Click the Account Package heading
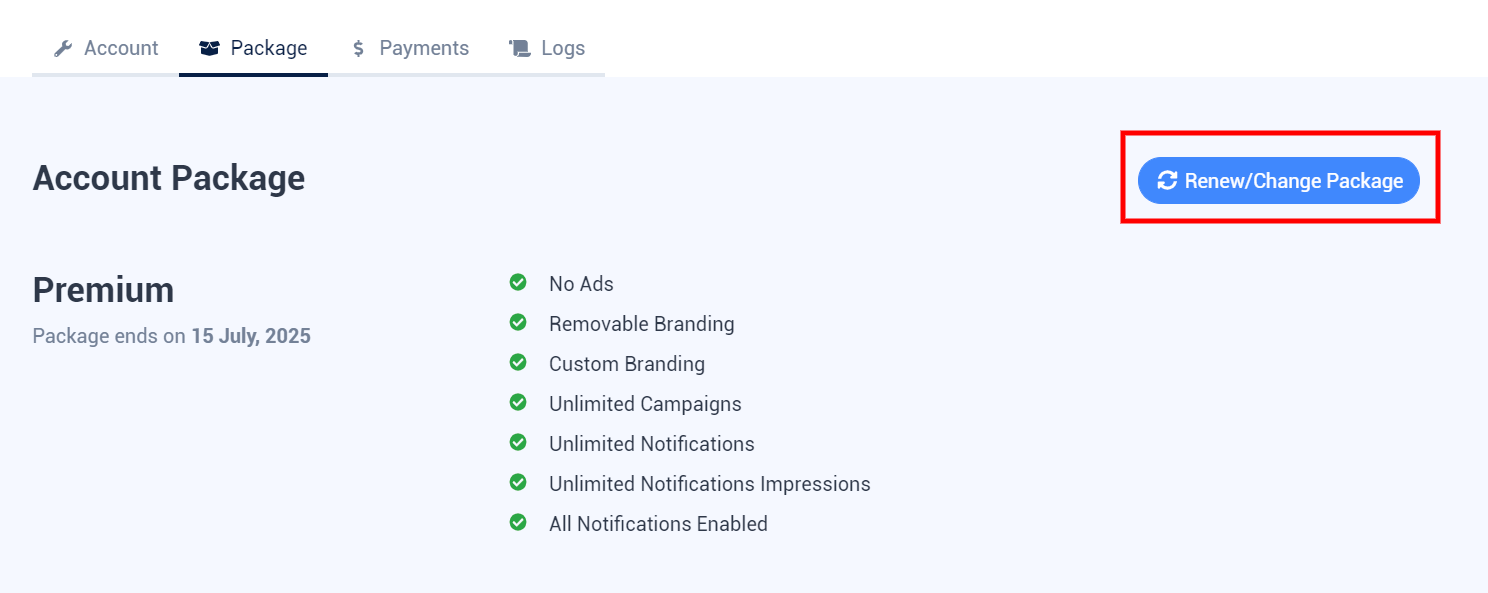This screenshot has height=593, width=1488. coord(169,178)
